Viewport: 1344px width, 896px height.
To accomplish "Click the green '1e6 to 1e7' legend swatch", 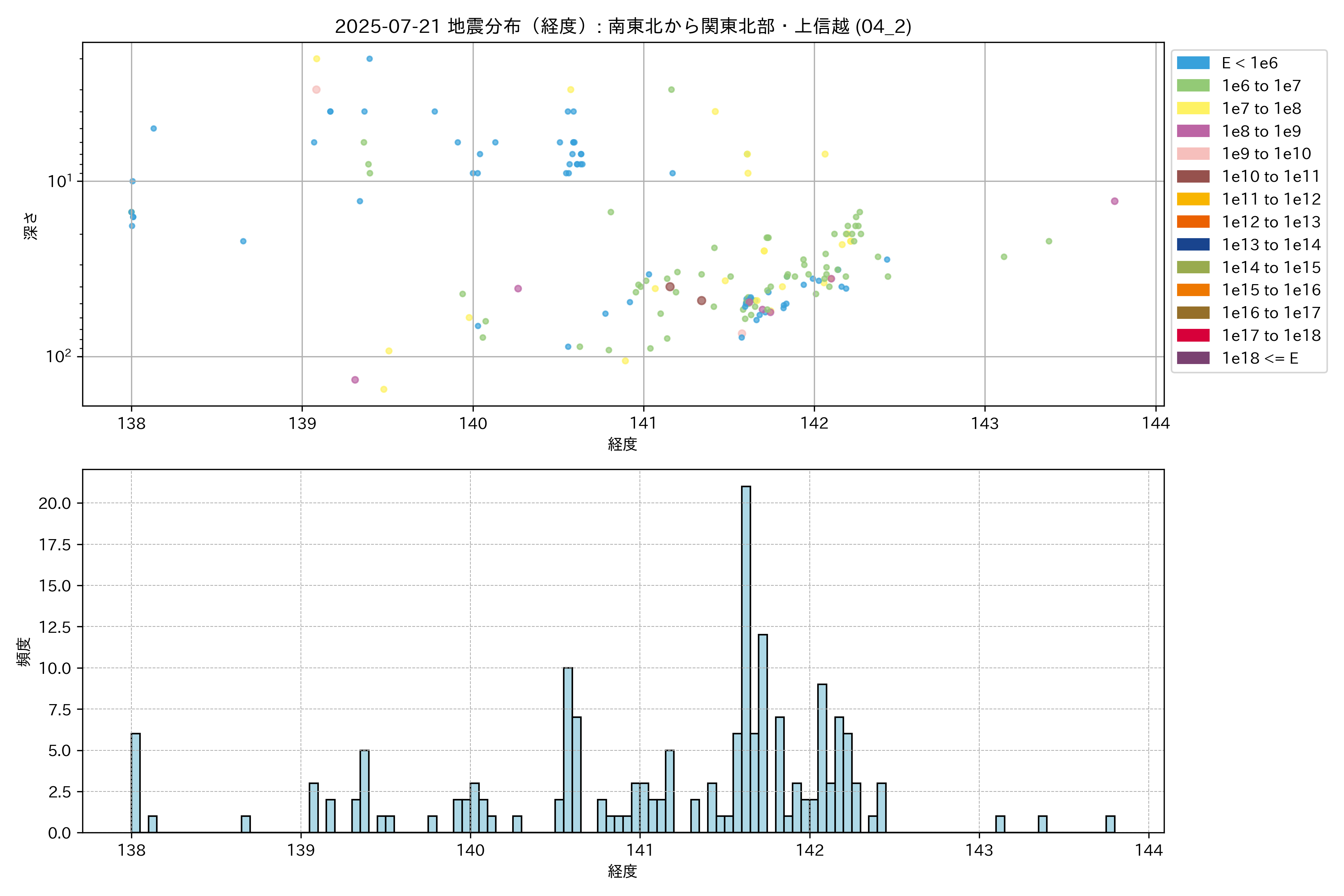I will click(x=1192, y=86).
